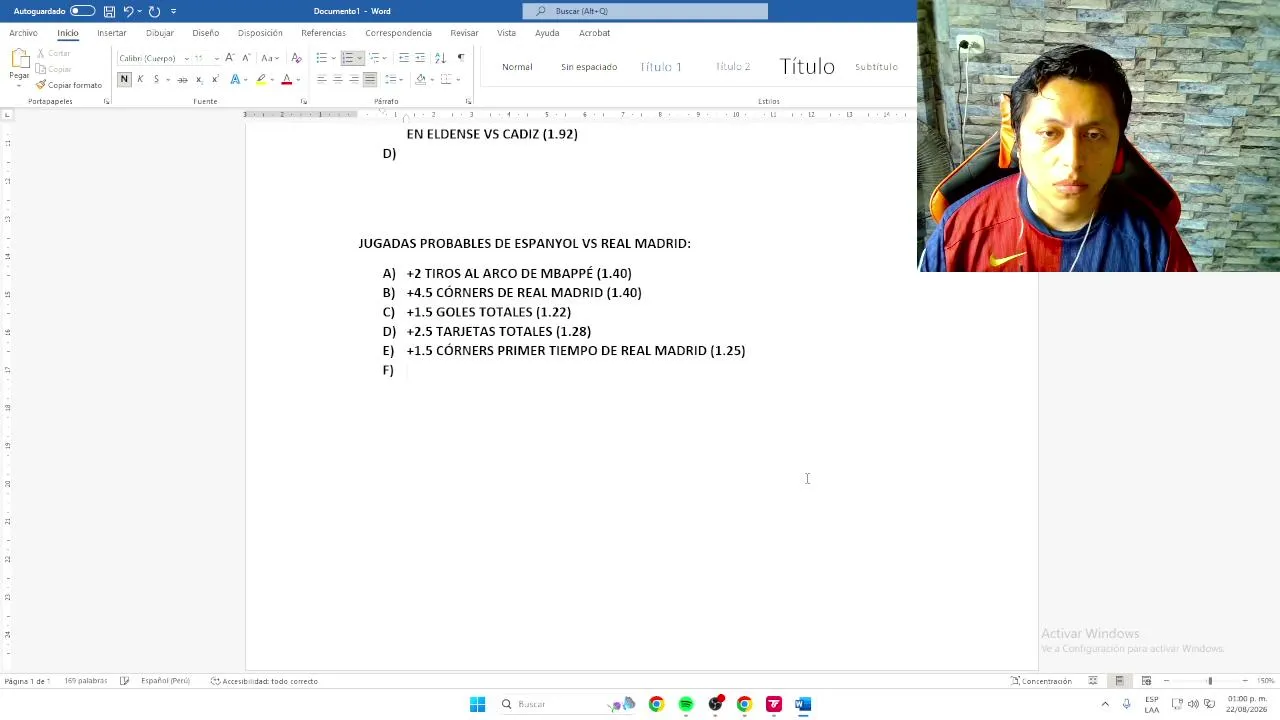This screenshot has width=1280, height=720.
Task: Toggle italic (K) formatting
Action: pyautogui.click(x=140, y=79)
